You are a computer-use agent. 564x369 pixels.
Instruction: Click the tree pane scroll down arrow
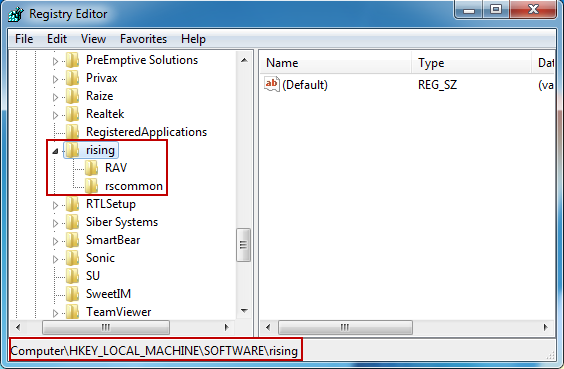[x=244, y=311]
